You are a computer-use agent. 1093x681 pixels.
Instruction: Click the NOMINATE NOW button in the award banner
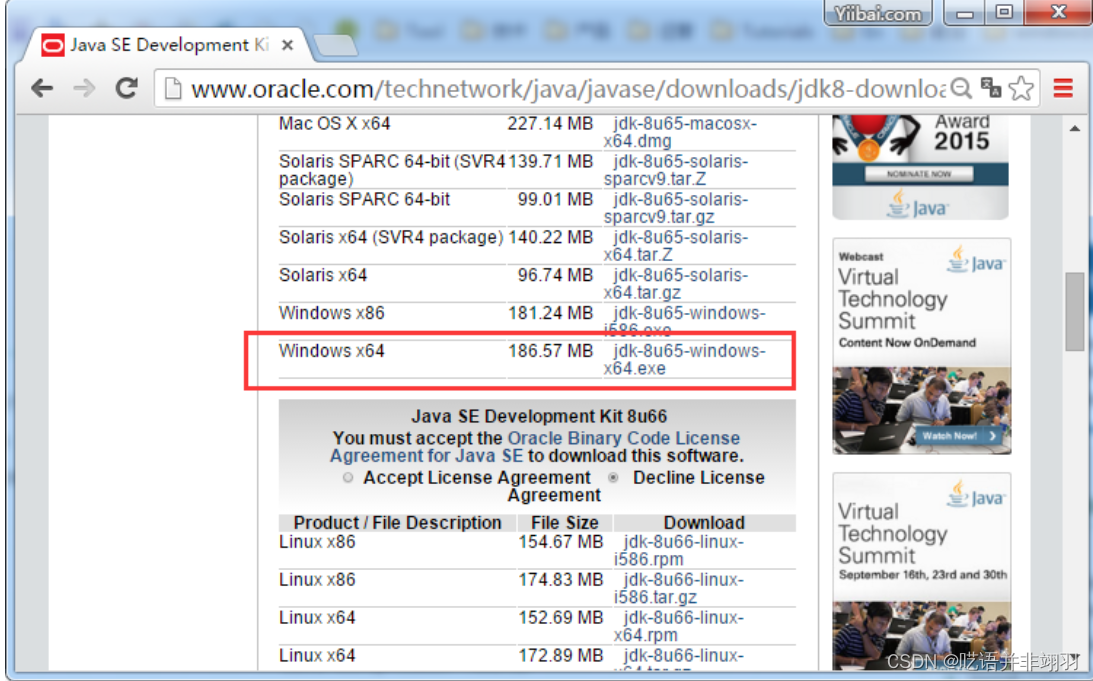[x=919, y=174]
